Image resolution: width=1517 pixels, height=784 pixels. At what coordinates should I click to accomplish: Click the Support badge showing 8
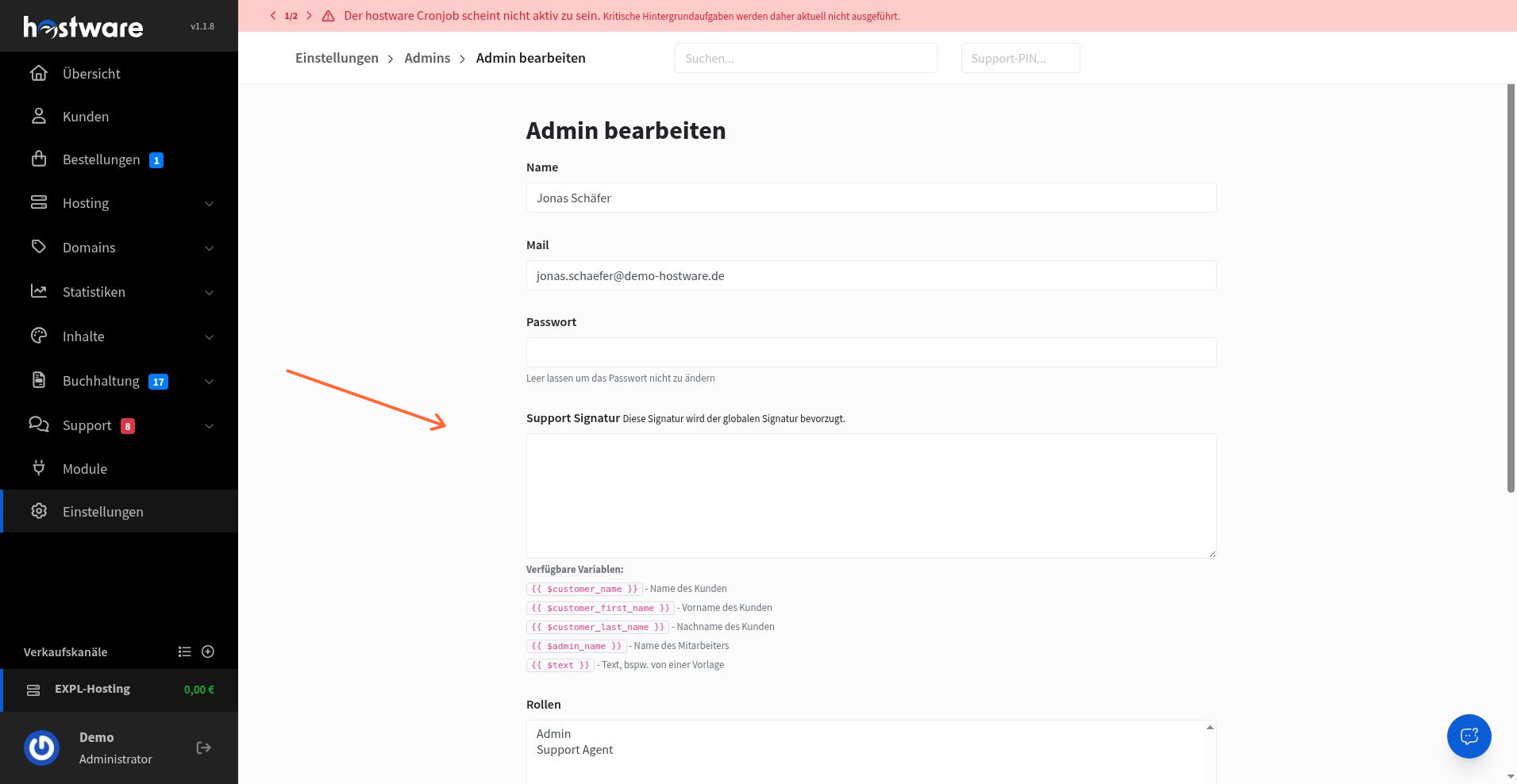click(128, 426)
